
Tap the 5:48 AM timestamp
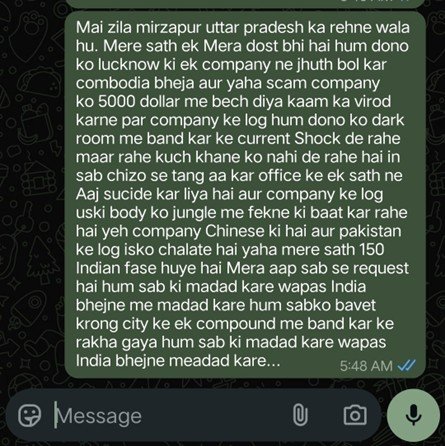366,366
